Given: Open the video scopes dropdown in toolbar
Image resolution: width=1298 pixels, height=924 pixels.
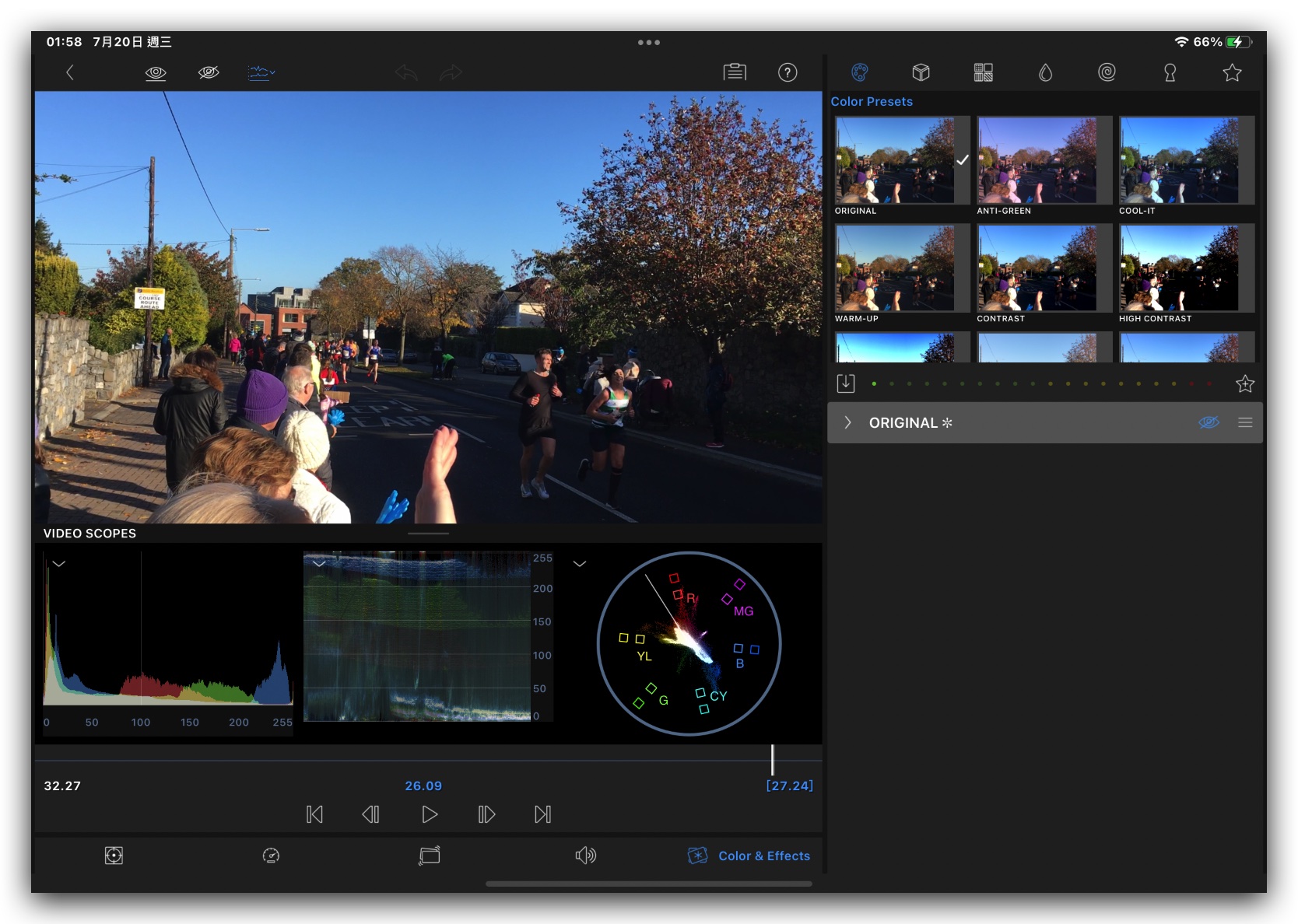Looking at the screenshot, I should click(261, 72).
